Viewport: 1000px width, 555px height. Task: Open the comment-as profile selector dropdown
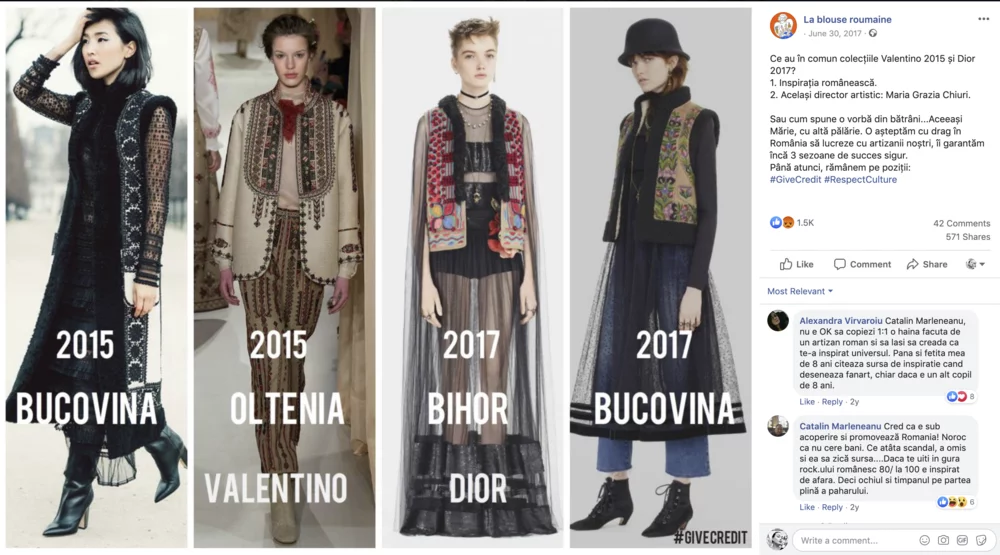[x=975, y=264]
